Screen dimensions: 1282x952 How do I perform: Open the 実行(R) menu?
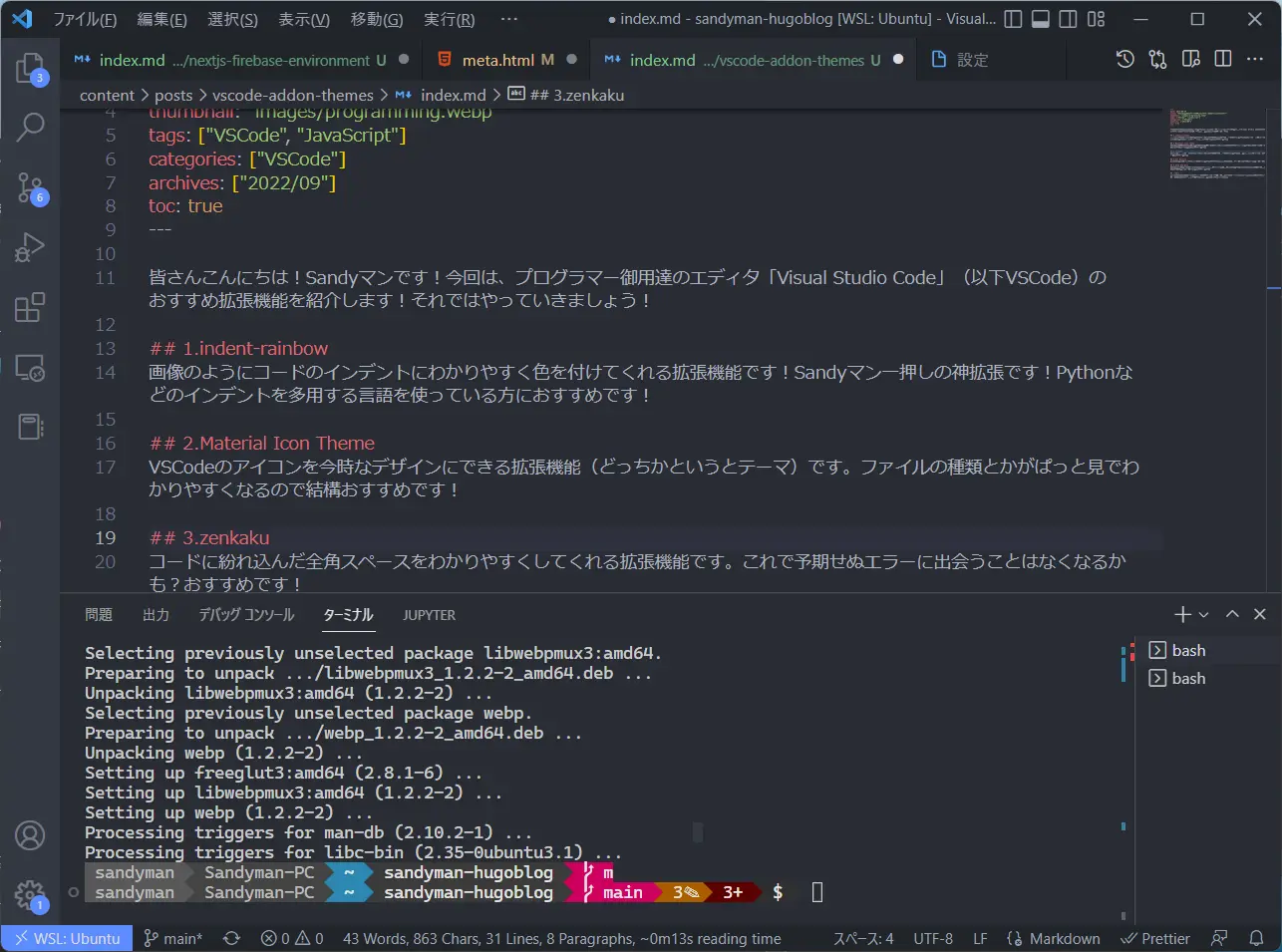(x=449, y=19)
